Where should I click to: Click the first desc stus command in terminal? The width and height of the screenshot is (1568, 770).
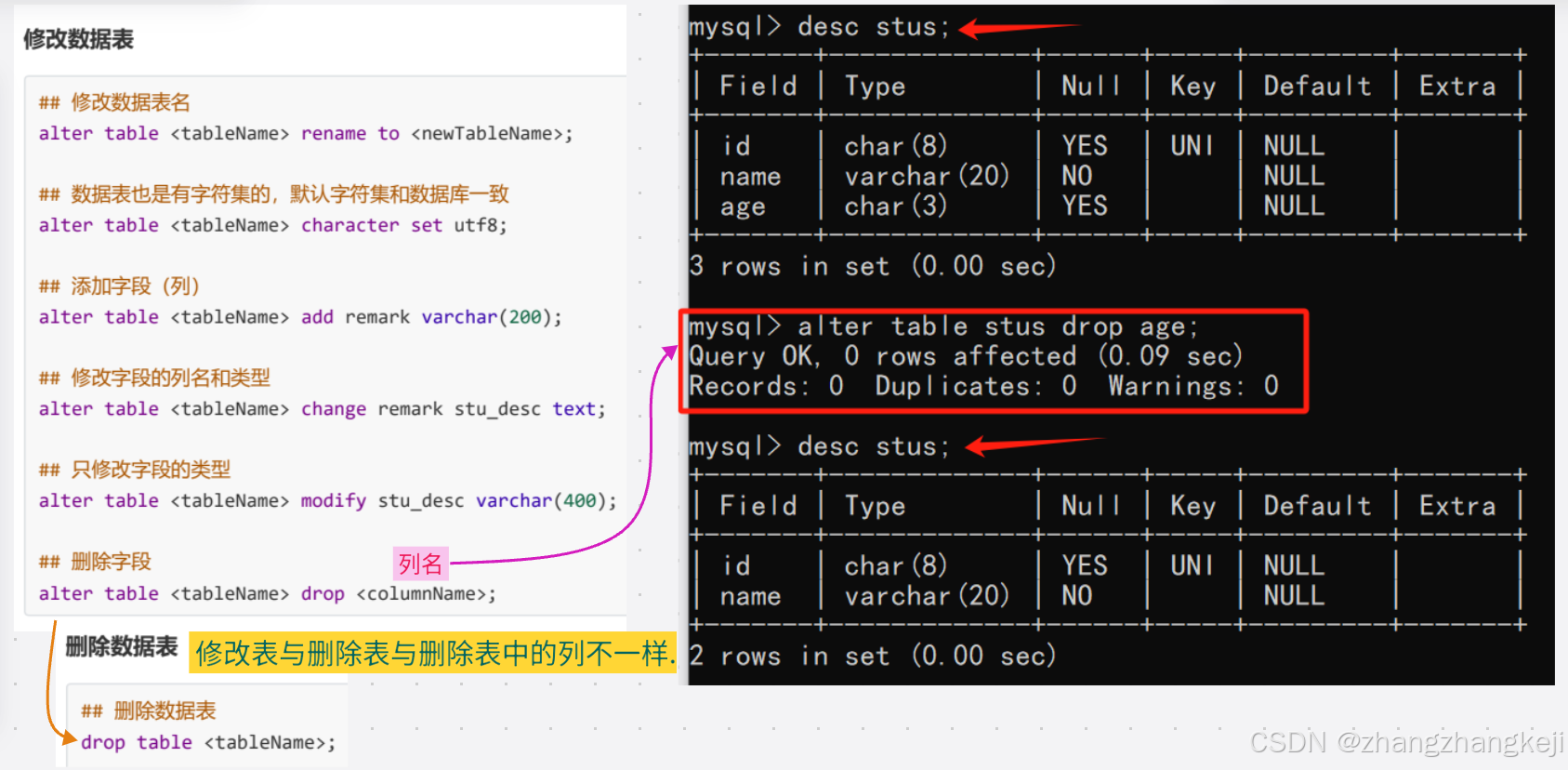pos(820,27)
